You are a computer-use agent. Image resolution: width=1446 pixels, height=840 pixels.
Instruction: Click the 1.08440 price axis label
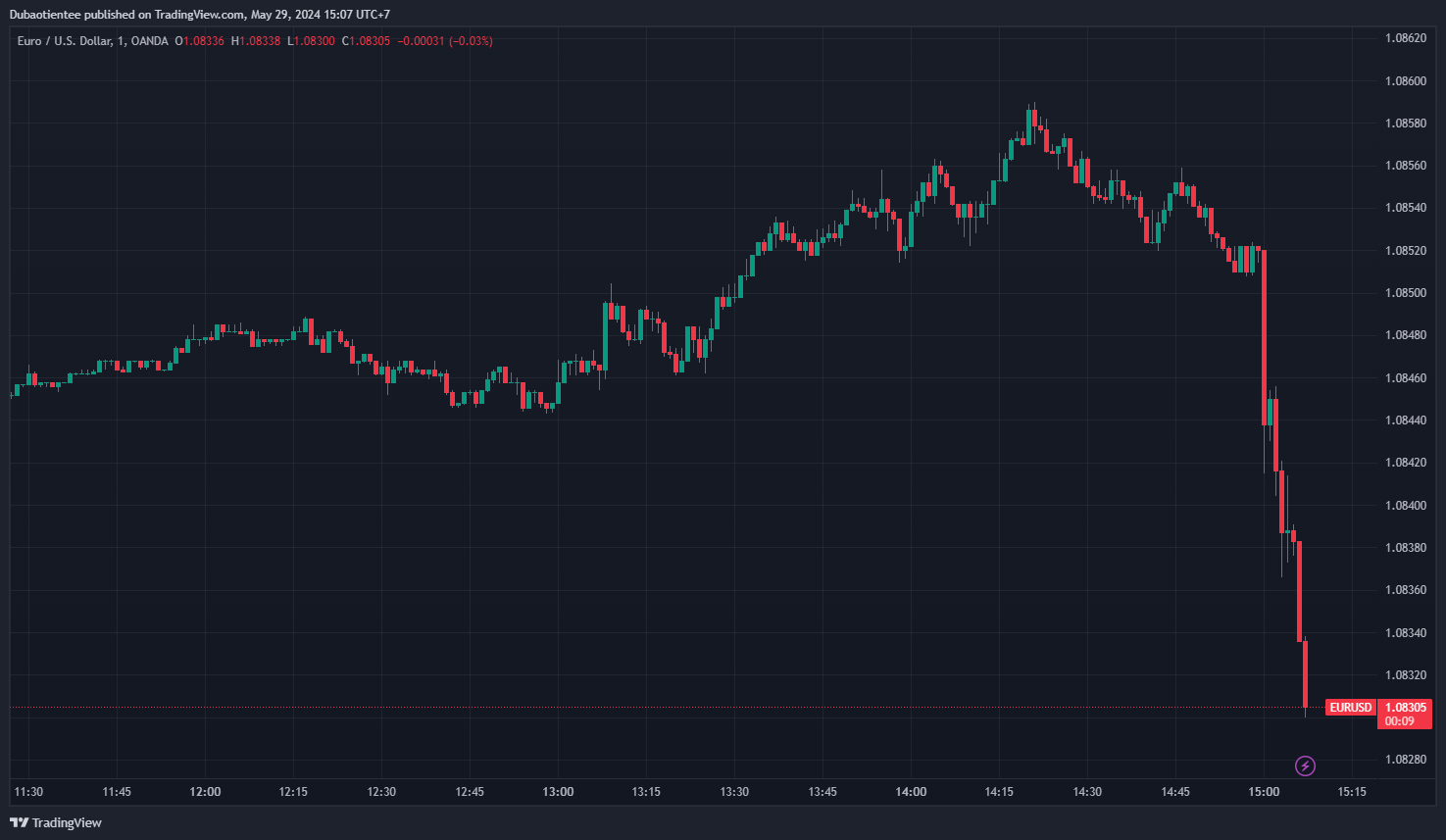(1405, 420)
